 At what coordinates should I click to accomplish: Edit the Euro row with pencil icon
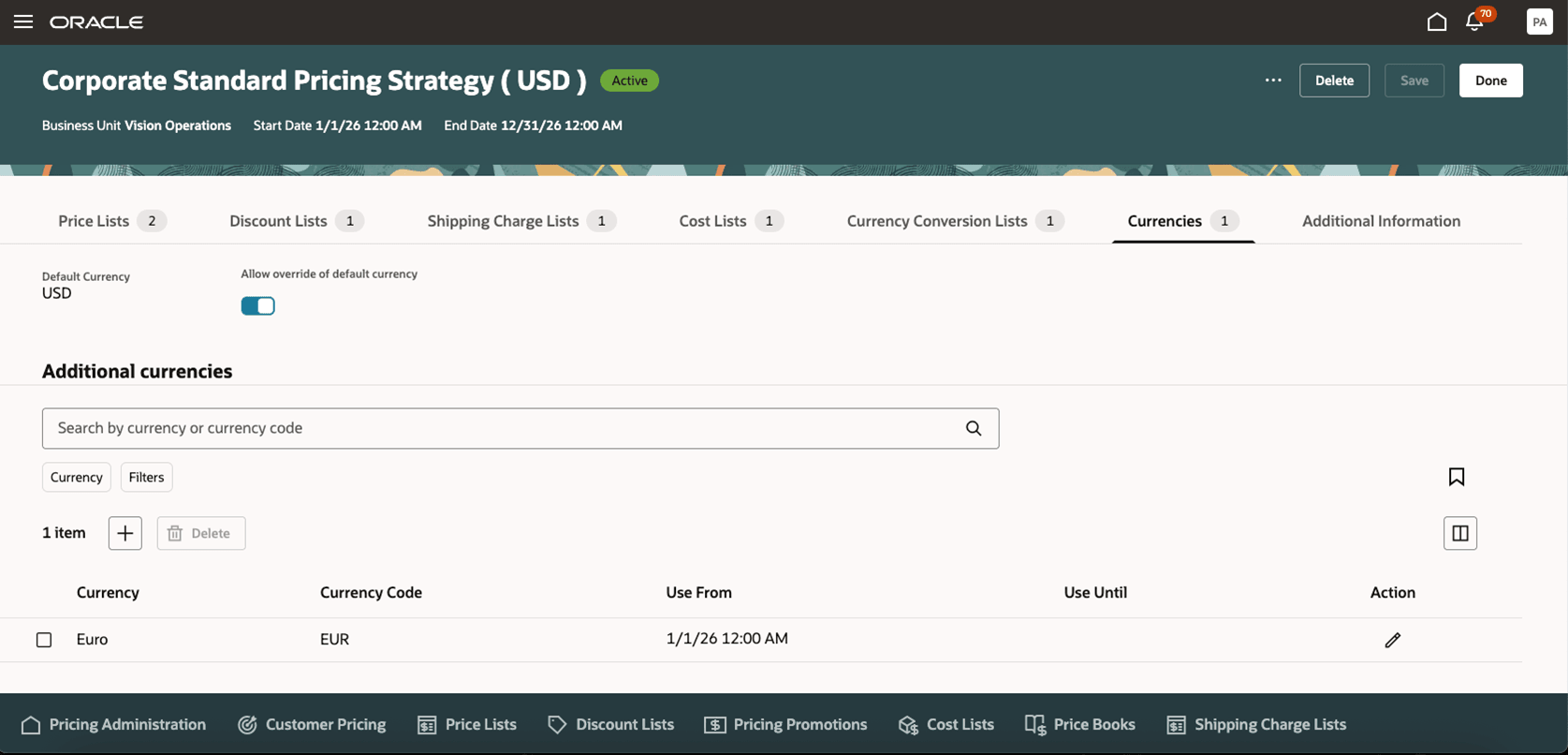point(1393,640)
